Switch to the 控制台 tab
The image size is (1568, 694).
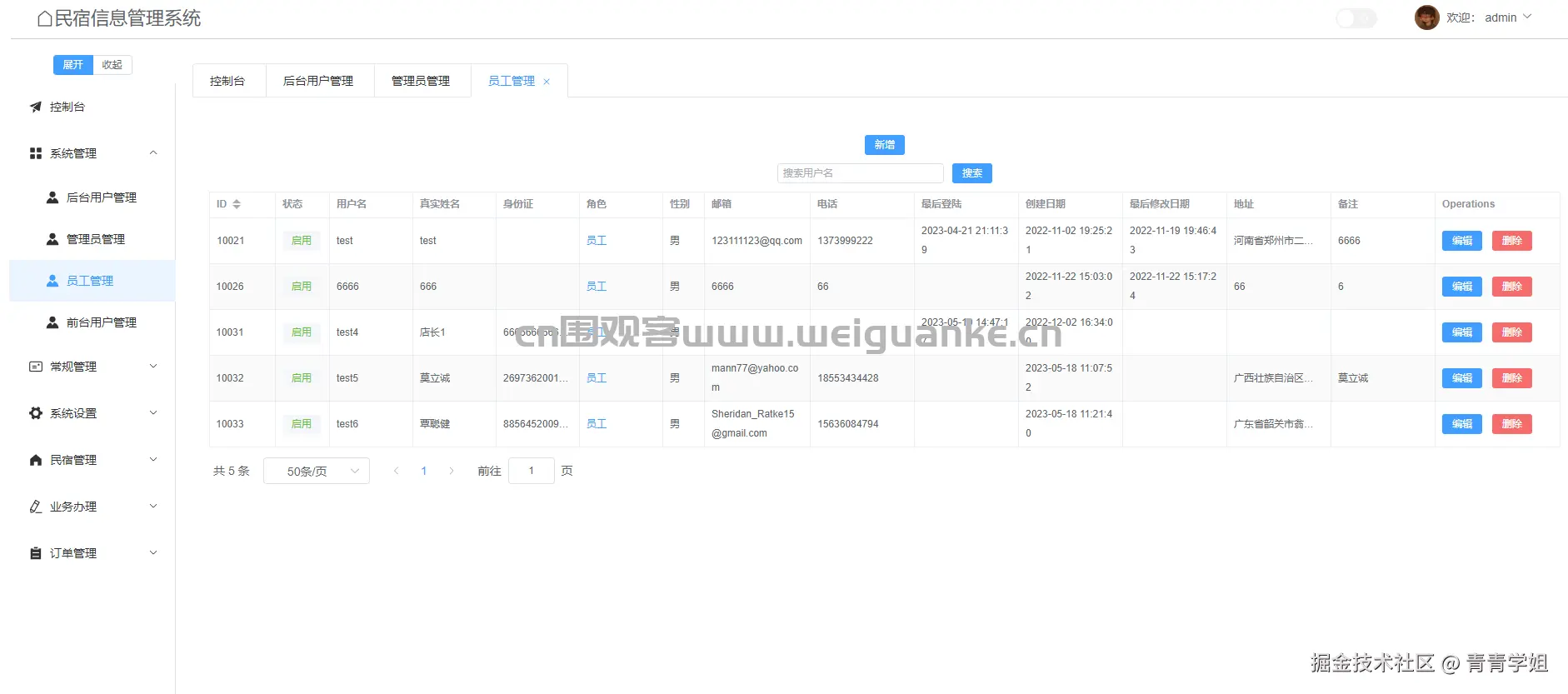click(228, 81)
